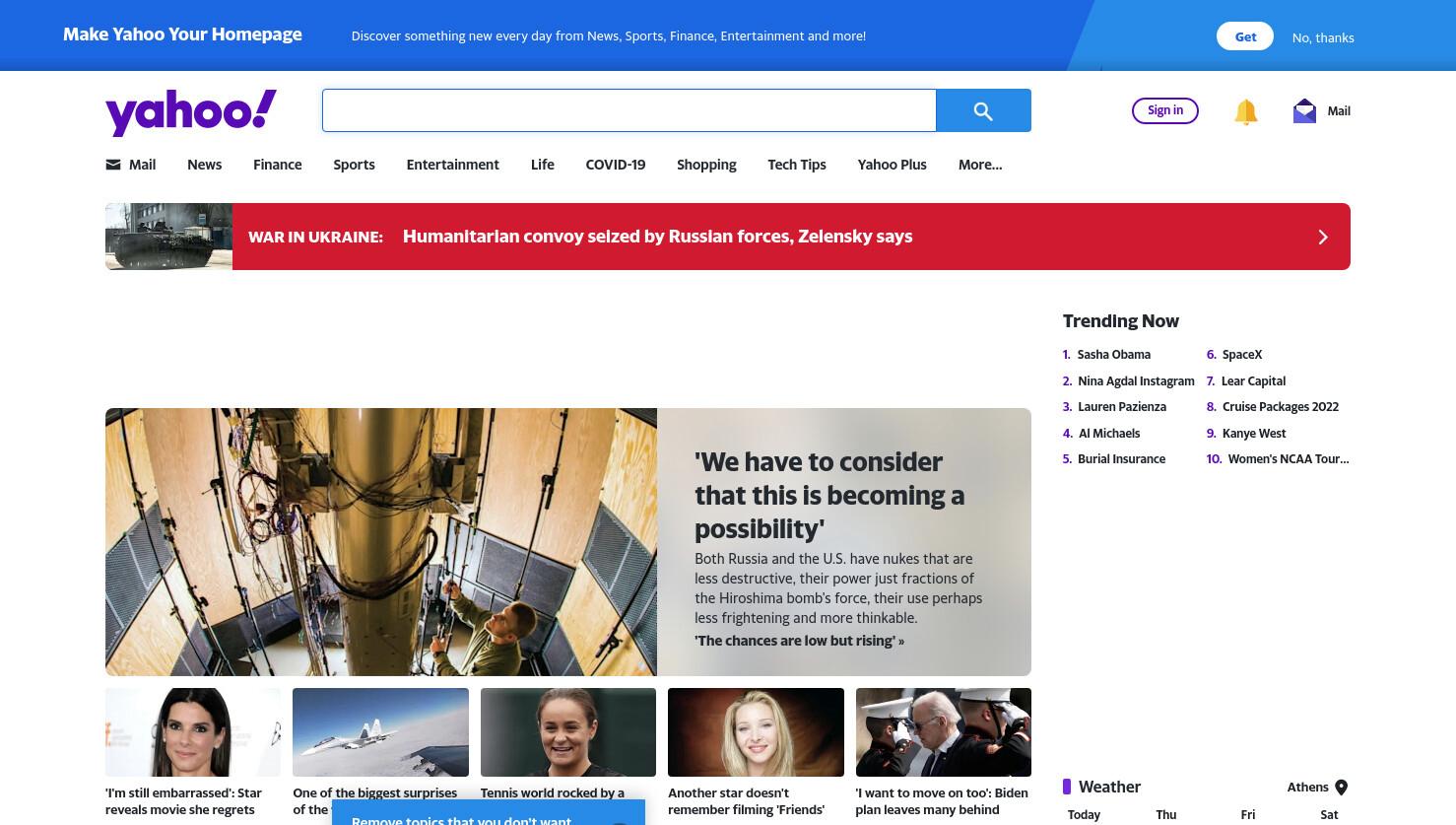
Task: Click the Get button in the homepage banner
Action: pos(1245,36)
